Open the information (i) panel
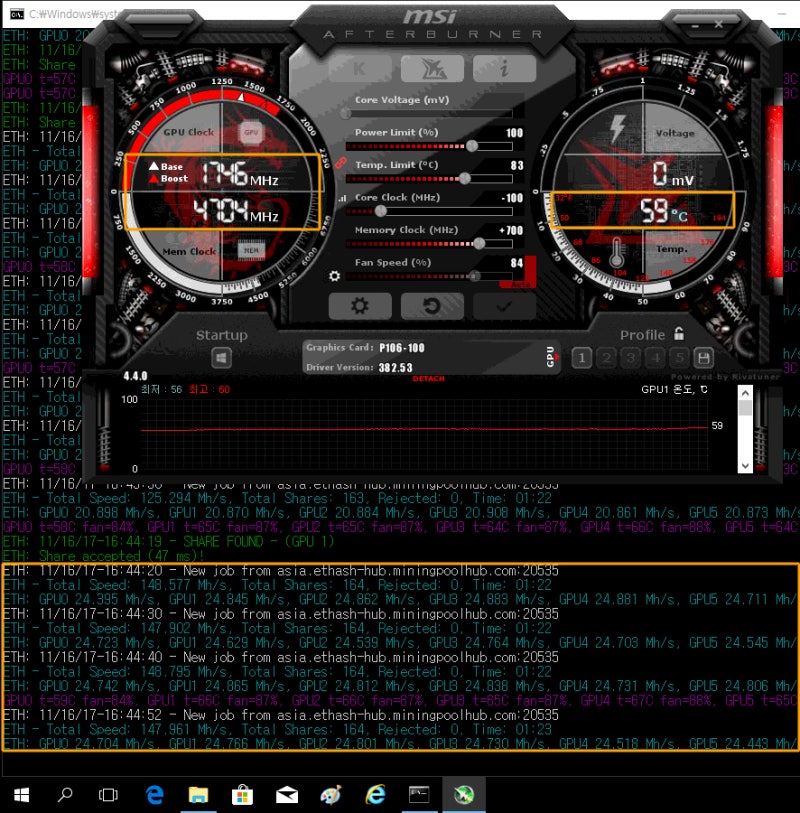Screen dimensions: 800x813 504,68
